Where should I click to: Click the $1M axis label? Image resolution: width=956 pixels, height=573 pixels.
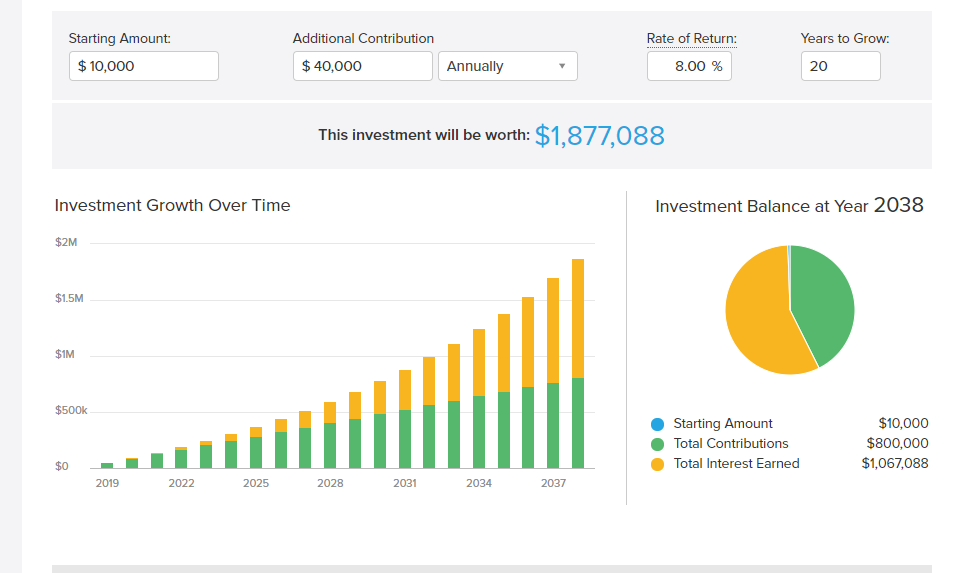[65, 355]
